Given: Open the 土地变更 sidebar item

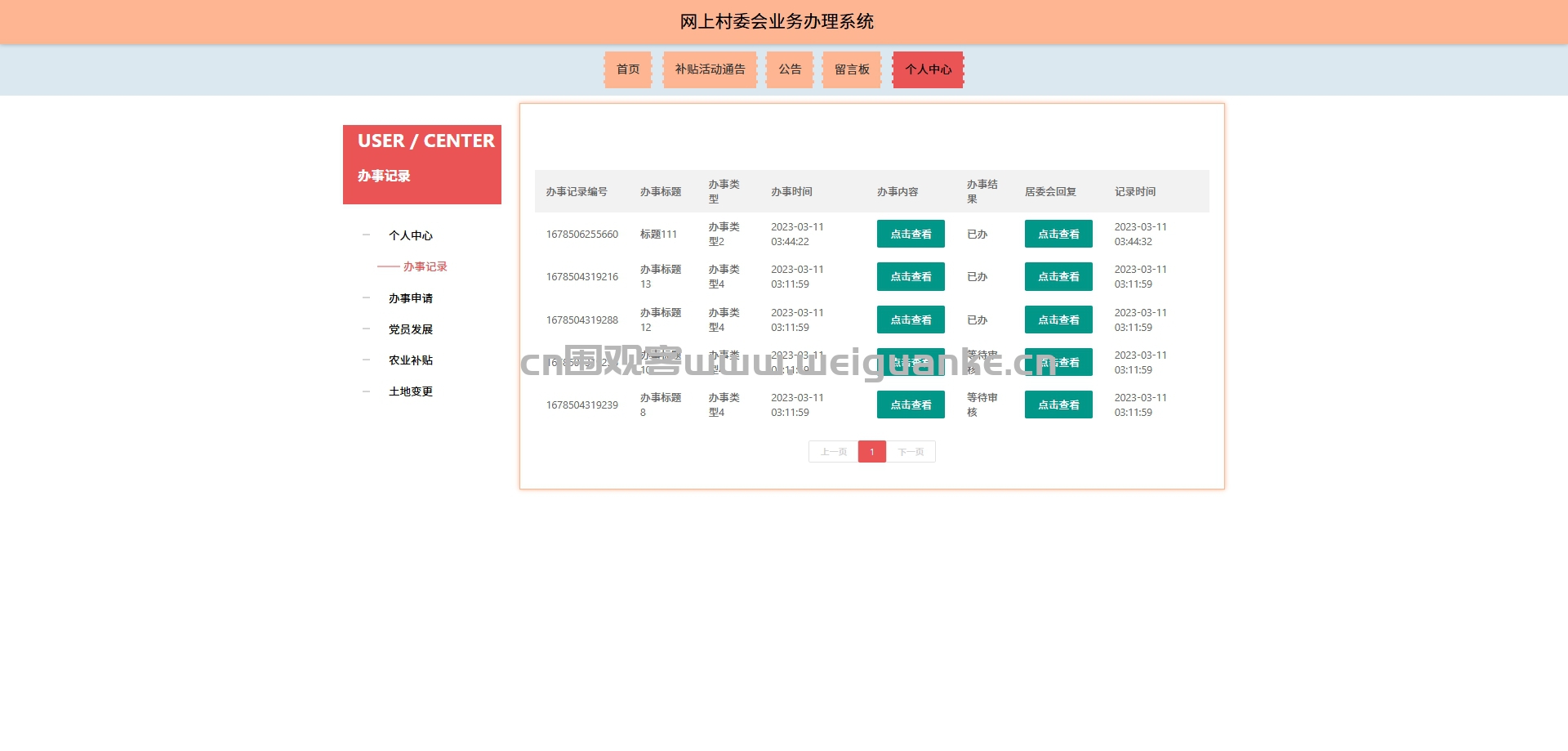Looking at the screenshot, I should coord(411,391).
